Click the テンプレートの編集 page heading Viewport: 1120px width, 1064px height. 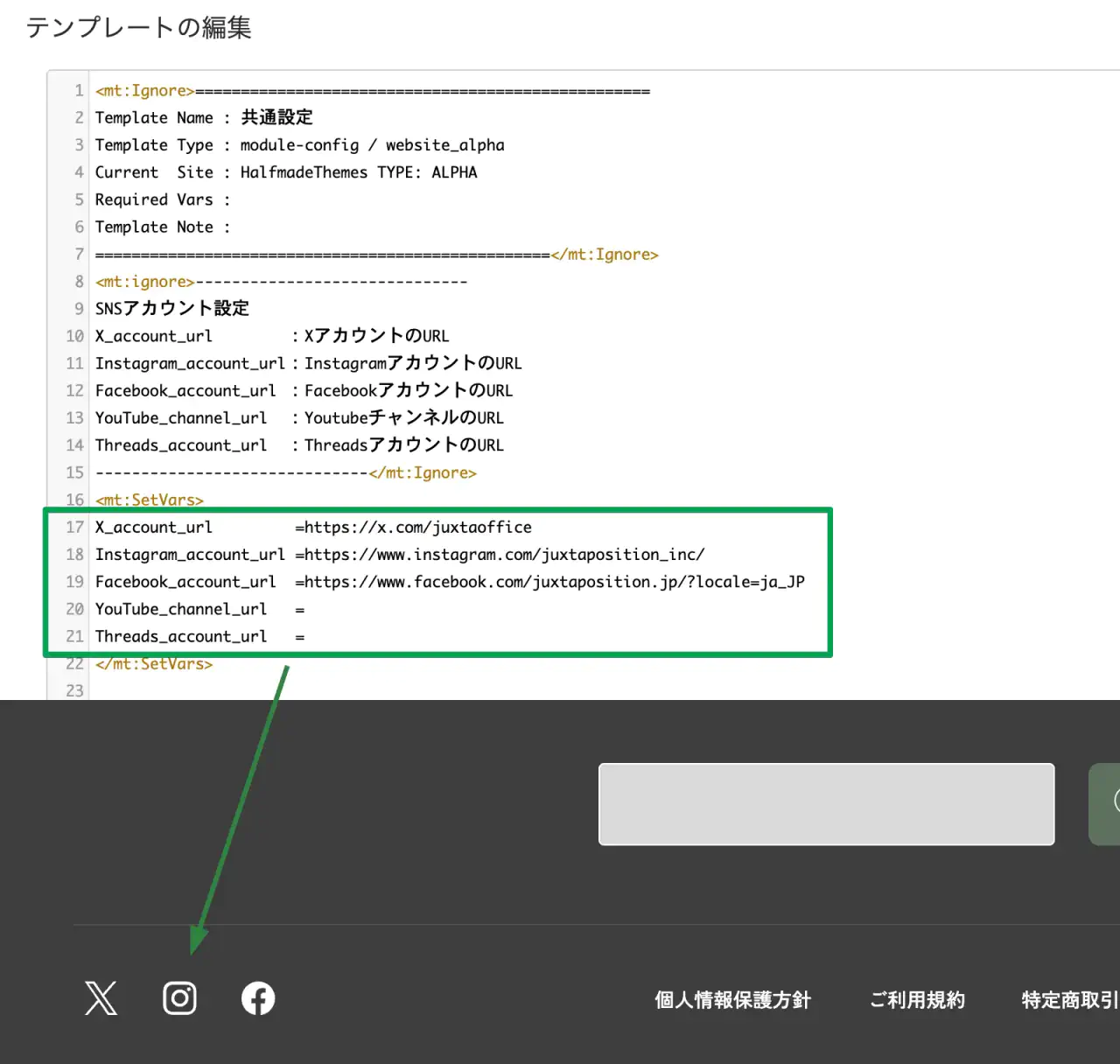[x=139, y=28]
